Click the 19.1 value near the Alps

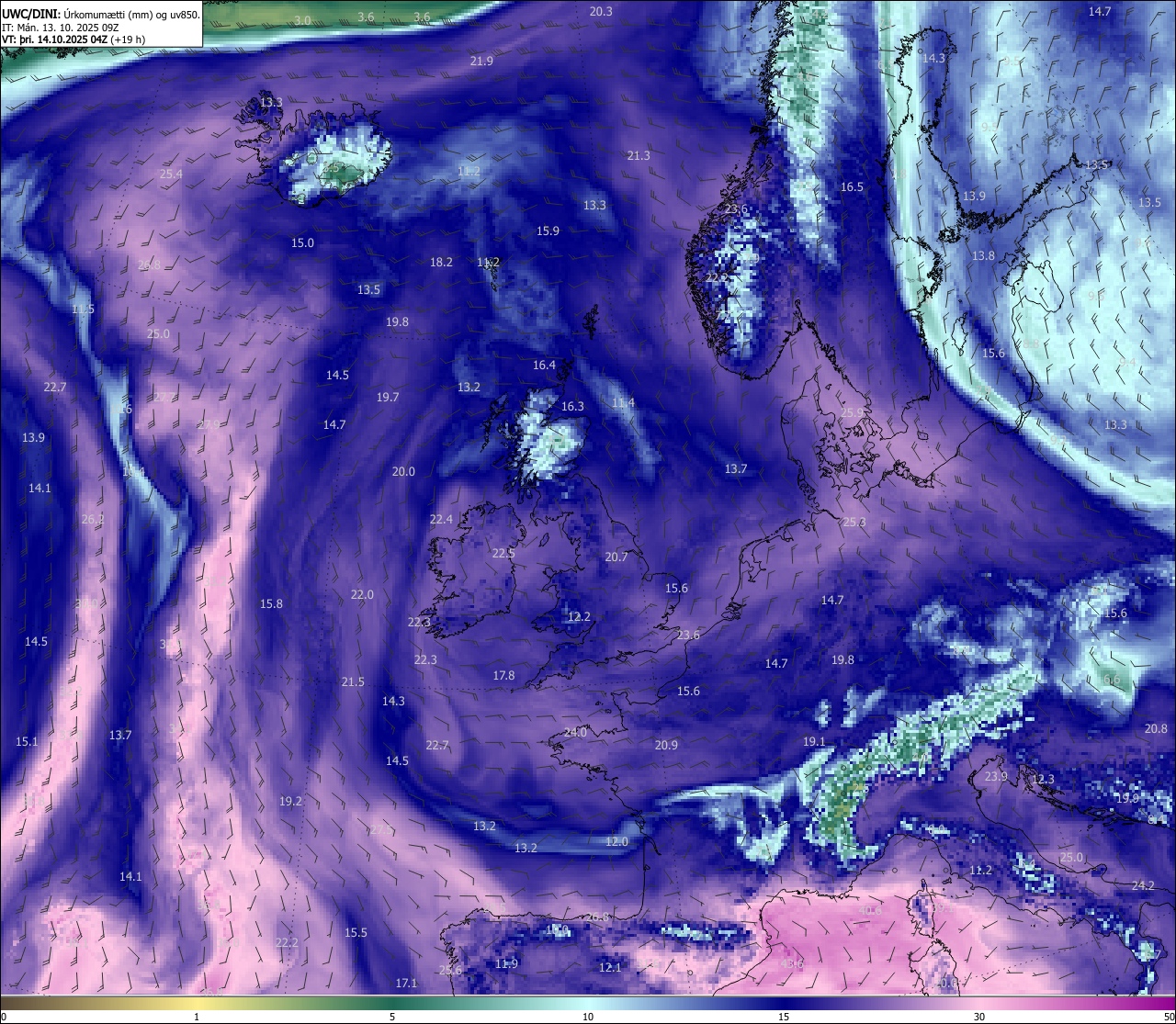814,741
